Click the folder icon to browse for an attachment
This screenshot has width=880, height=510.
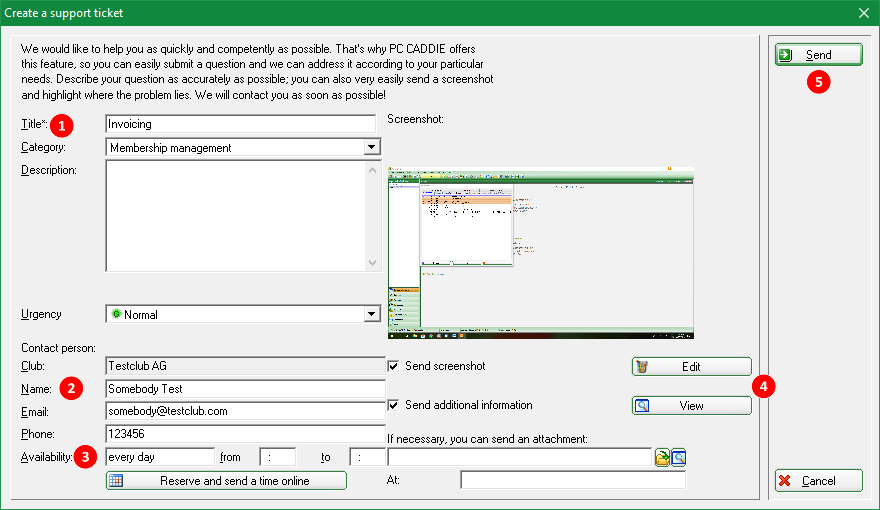point(662,458)
